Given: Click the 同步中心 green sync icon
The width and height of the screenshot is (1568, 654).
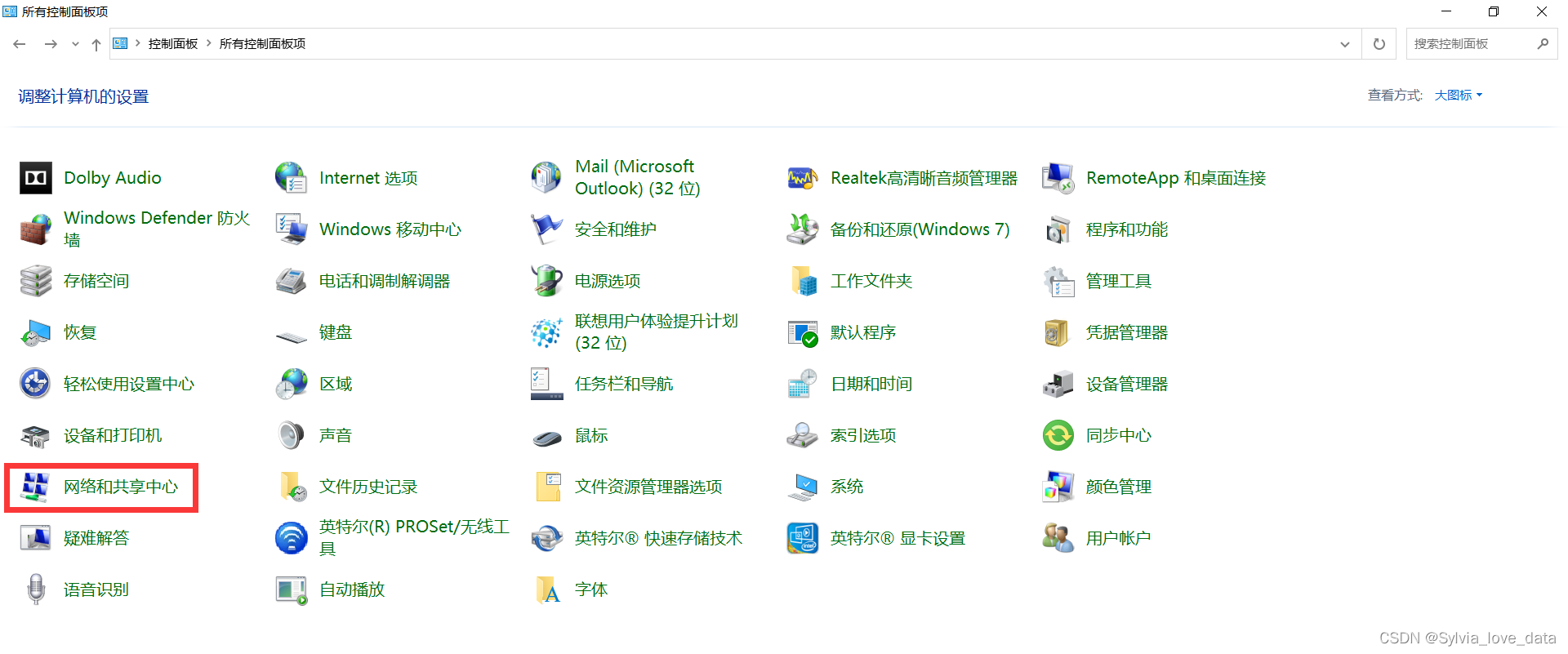Looking at the screenshot, I should (x=1058, y=435).
